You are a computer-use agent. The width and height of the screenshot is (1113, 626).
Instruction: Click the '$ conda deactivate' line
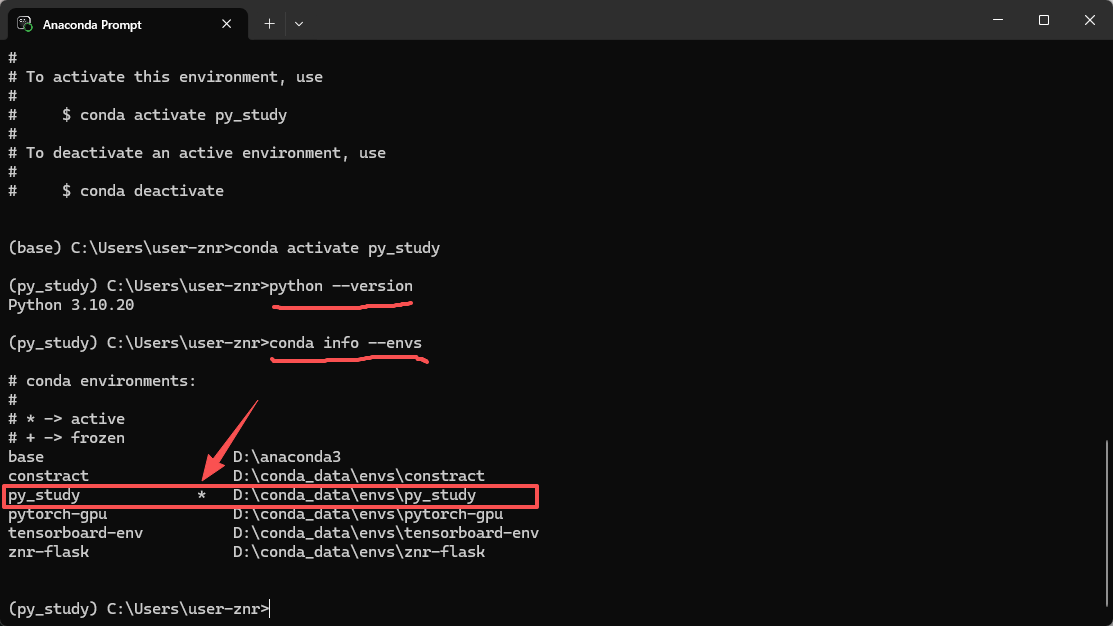coord(143,191)
